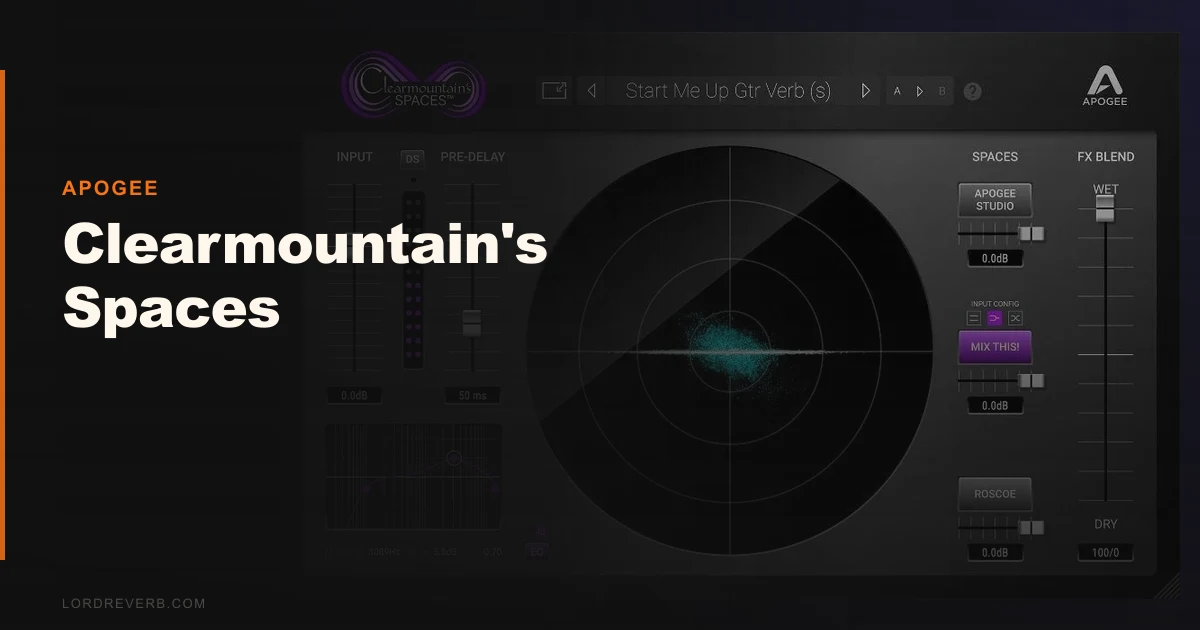Click the Mix This! 0.0dB value field

[995, 406]
